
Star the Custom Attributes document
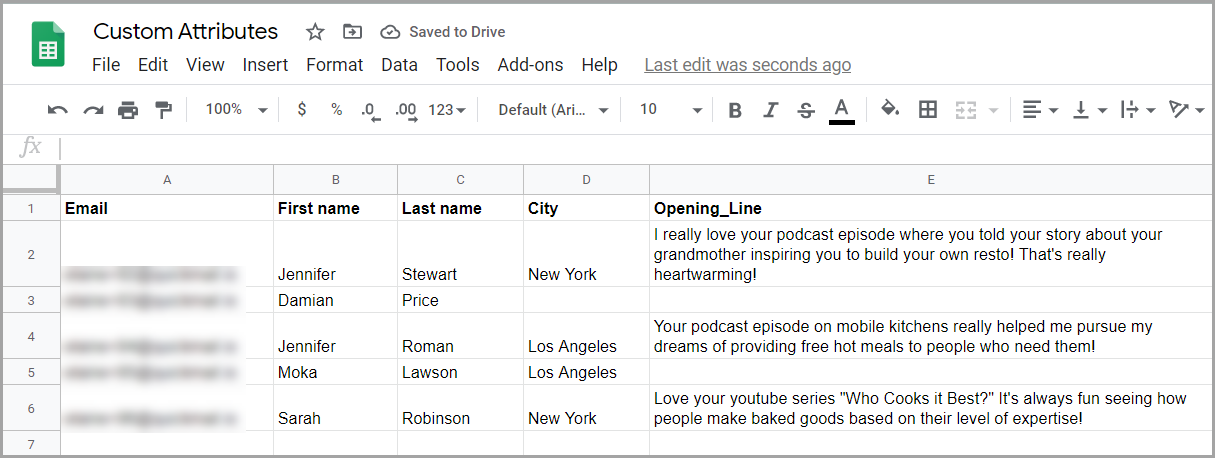pos(315,32)
